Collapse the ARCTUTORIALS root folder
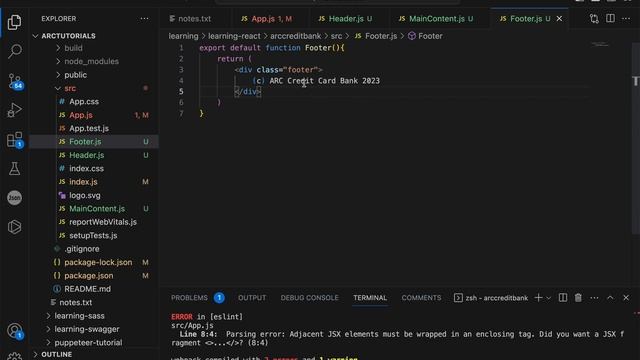 coord(69,36)
